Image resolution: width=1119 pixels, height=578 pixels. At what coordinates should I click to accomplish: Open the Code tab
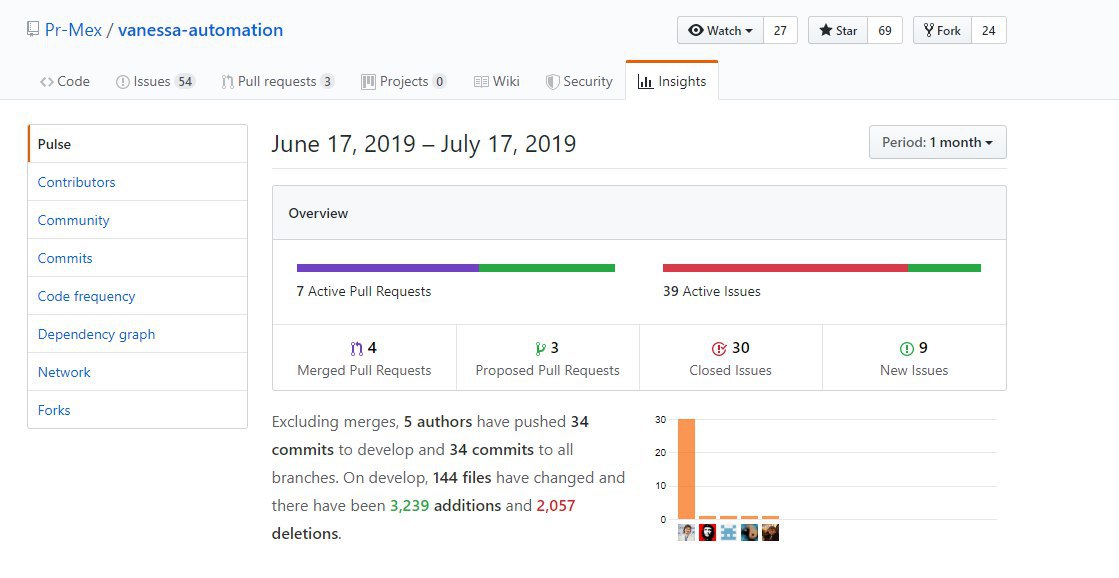click(x=65, y=81)
